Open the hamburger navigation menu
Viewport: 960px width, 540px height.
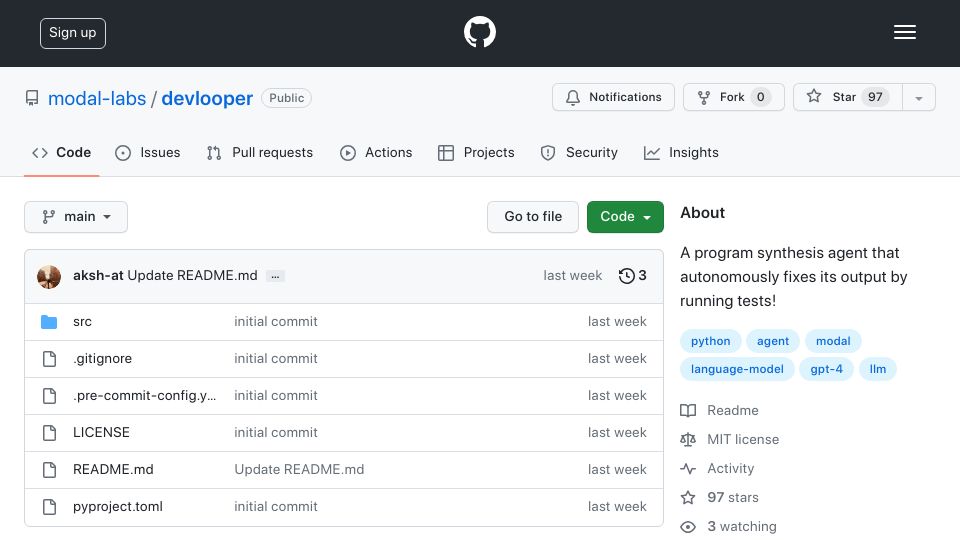click(904, 32)
